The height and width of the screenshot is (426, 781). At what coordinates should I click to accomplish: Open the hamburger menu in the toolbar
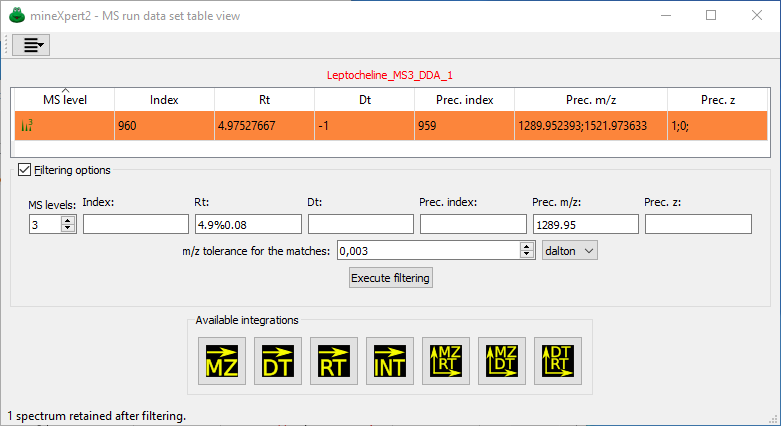(30, 45)
